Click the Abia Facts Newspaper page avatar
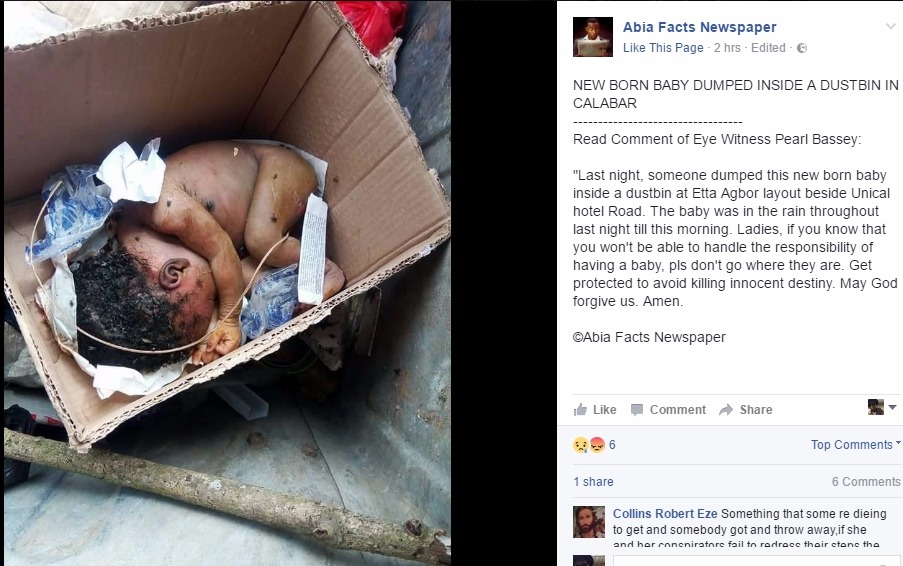 pos(593,37)
